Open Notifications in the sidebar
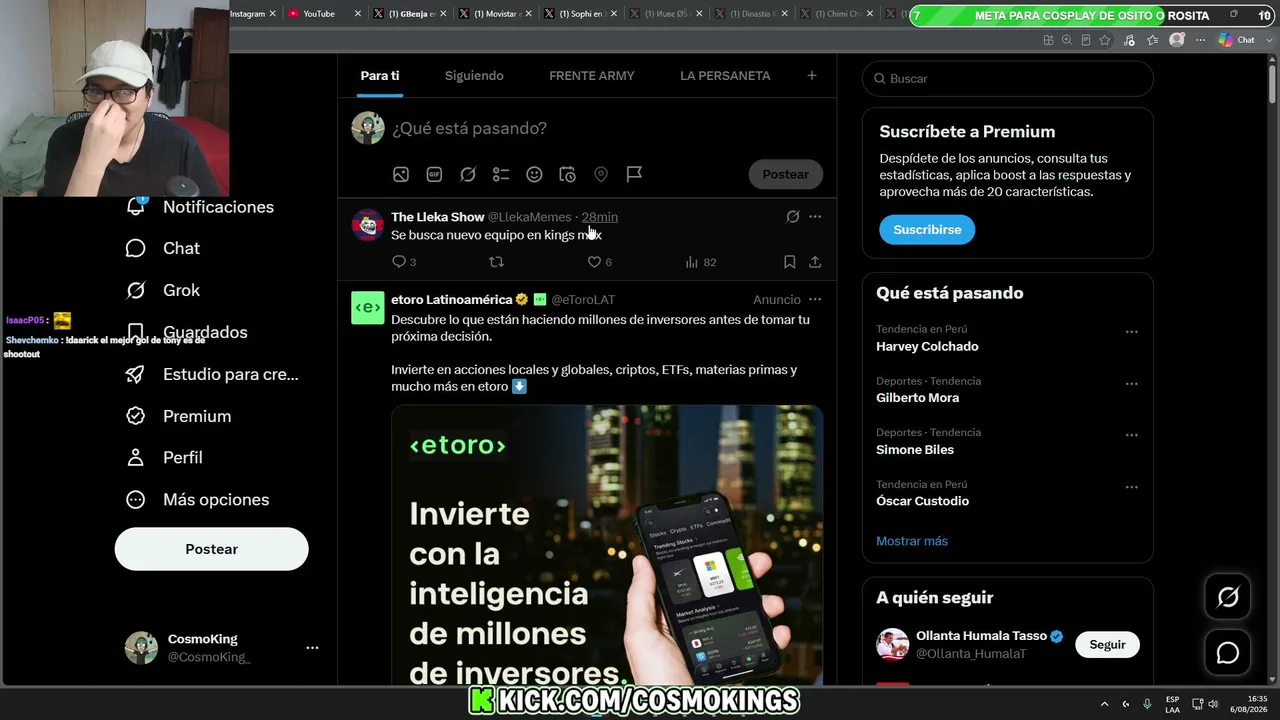The width and height of the screenshot is (1280, 720). (200, 207)
